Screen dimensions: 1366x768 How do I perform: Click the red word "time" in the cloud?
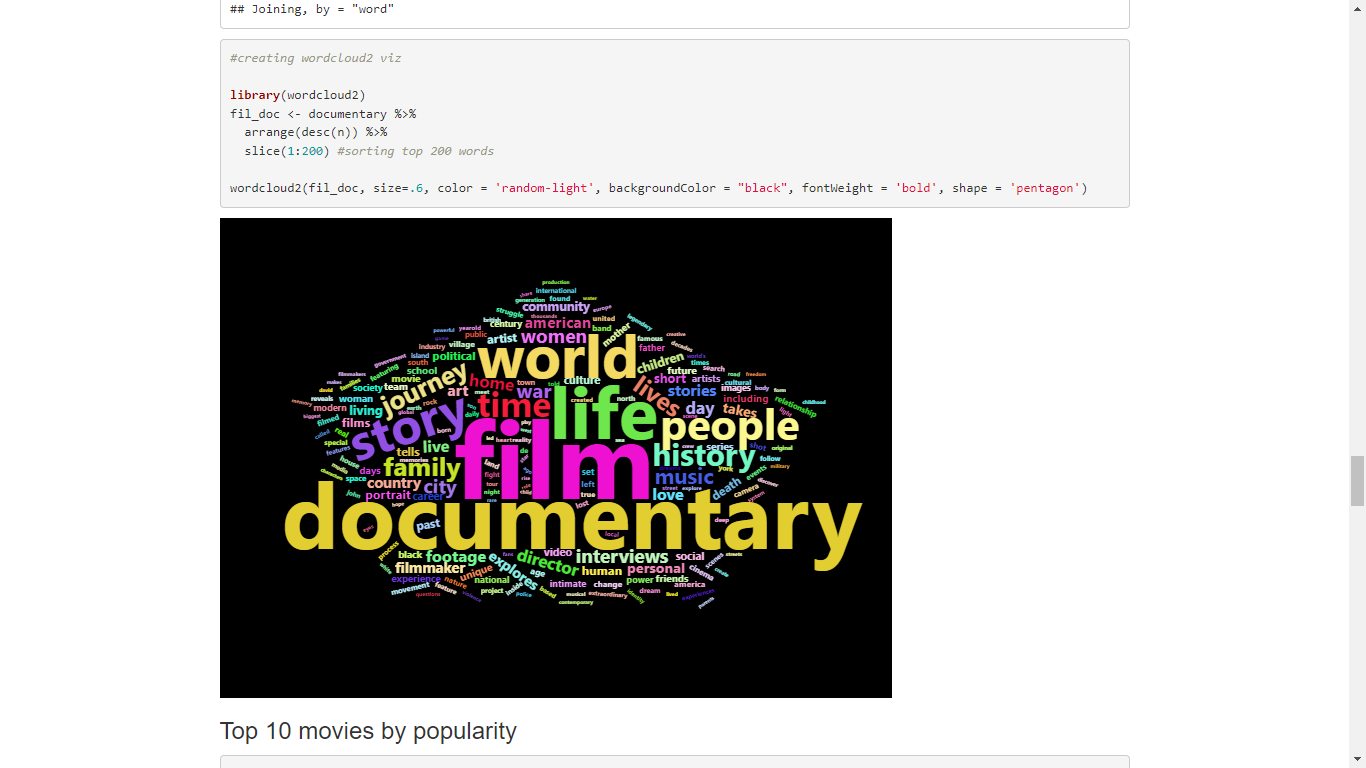[513, 406]
